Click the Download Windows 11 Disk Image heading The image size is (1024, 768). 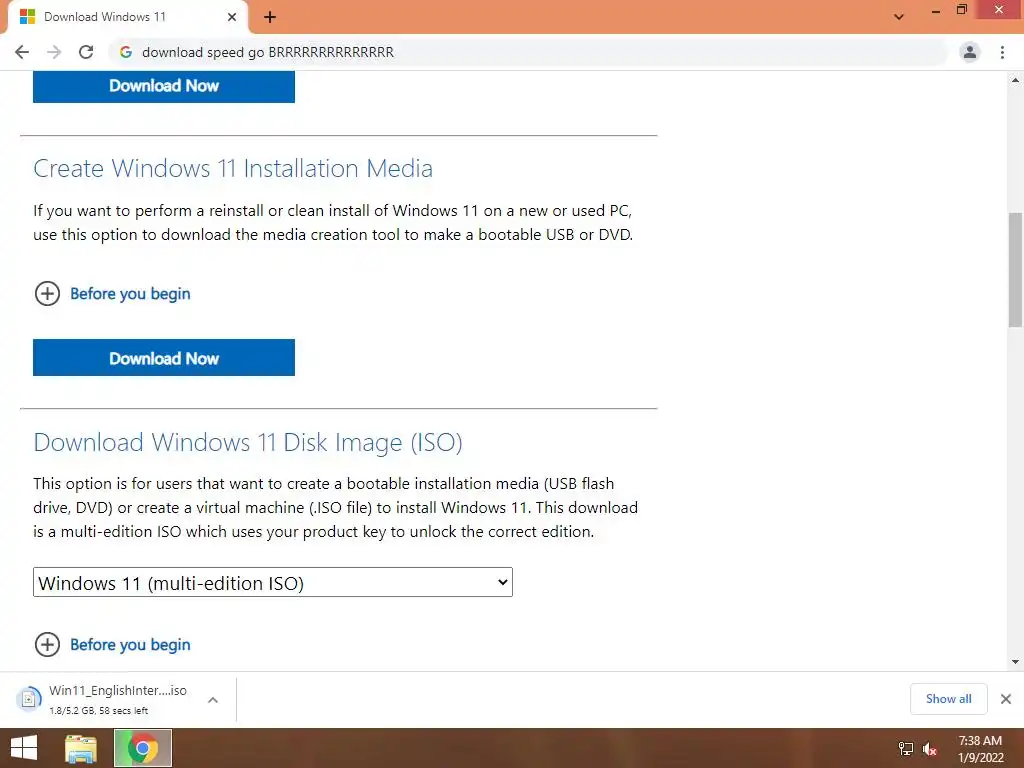[x=248, y=442]
